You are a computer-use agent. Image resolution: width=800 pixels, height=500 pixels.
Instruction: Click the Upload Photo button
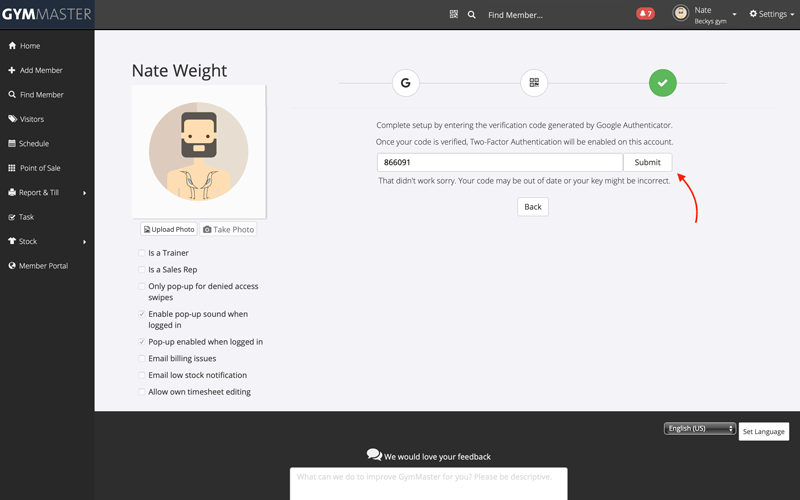tap(168, 229)
